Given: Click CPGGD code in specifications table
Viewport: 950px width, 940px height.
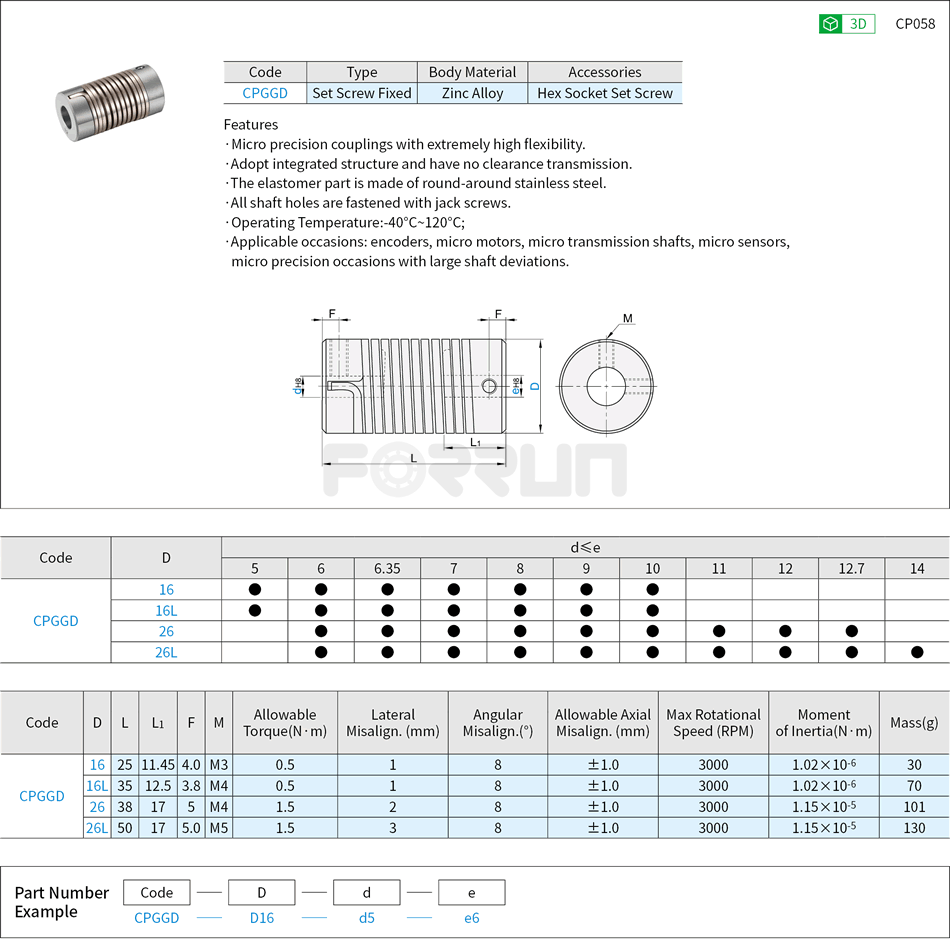Looking at the screenshot, I should coord(42,796).
